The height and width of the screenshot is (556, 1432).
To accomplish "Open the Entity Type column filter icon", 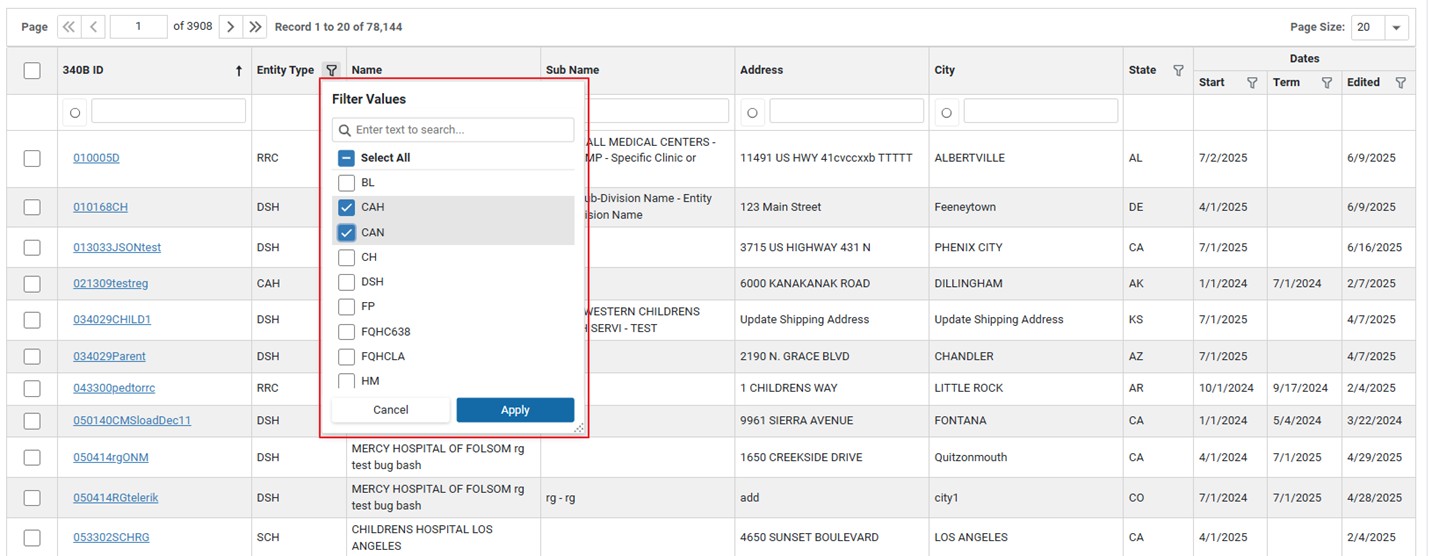I will 331,70.
